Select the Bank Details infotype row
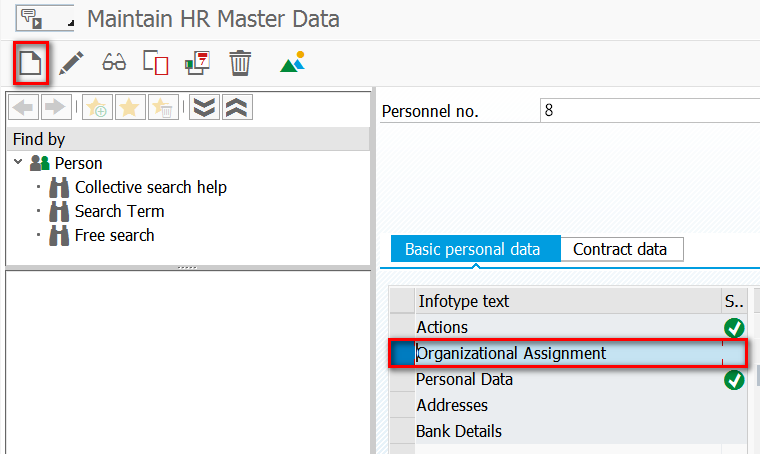Screen dimensions: 760x454 pos(568,431)
